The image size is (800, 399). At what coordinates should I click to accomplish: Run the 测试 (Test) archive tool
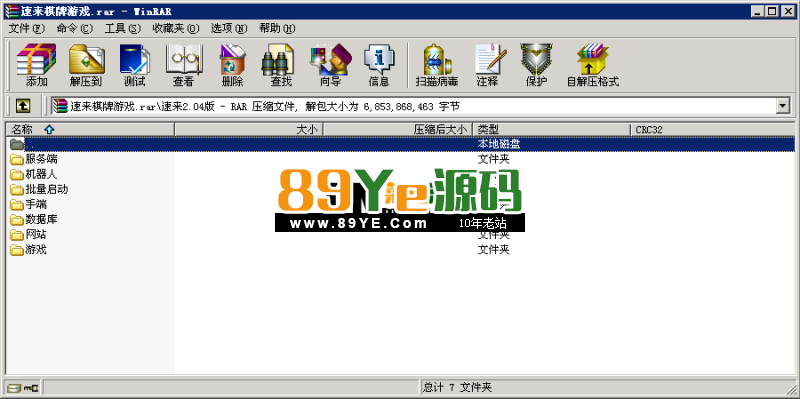[x=135, y=65]
